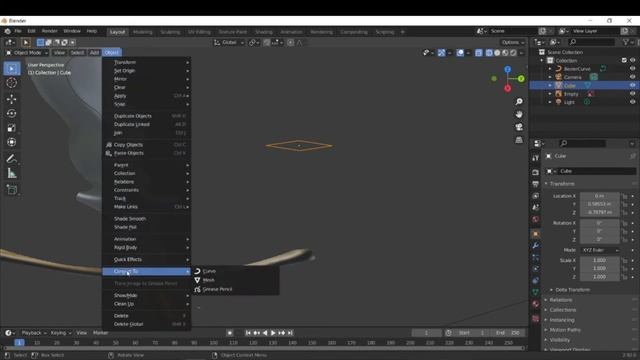Open the Keying menu in timeline
The image size is (640, 360).
(60, 333)
